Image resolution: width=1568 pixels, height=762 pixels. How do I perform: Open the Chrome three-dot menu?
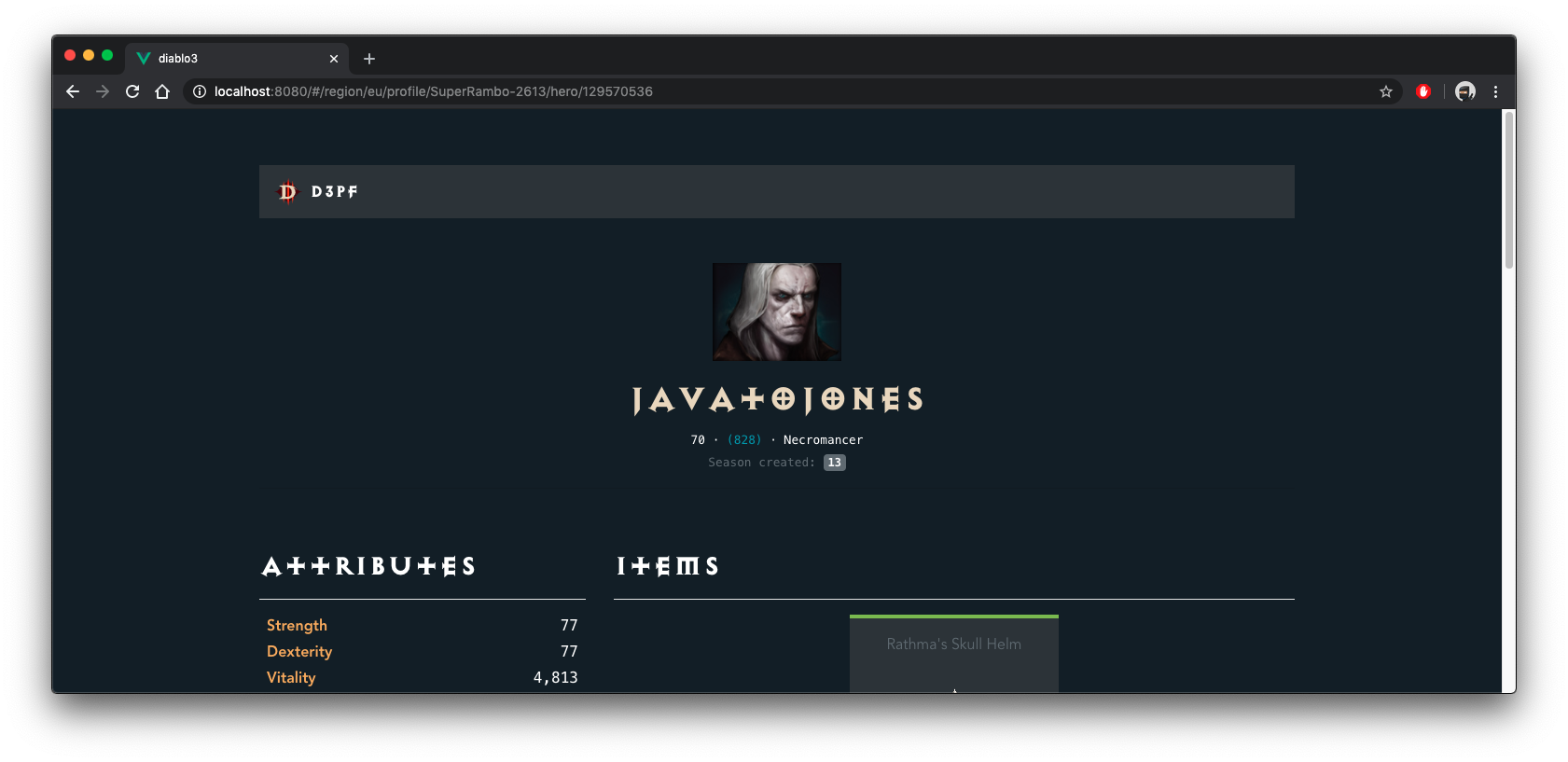tap(1495, 91)
